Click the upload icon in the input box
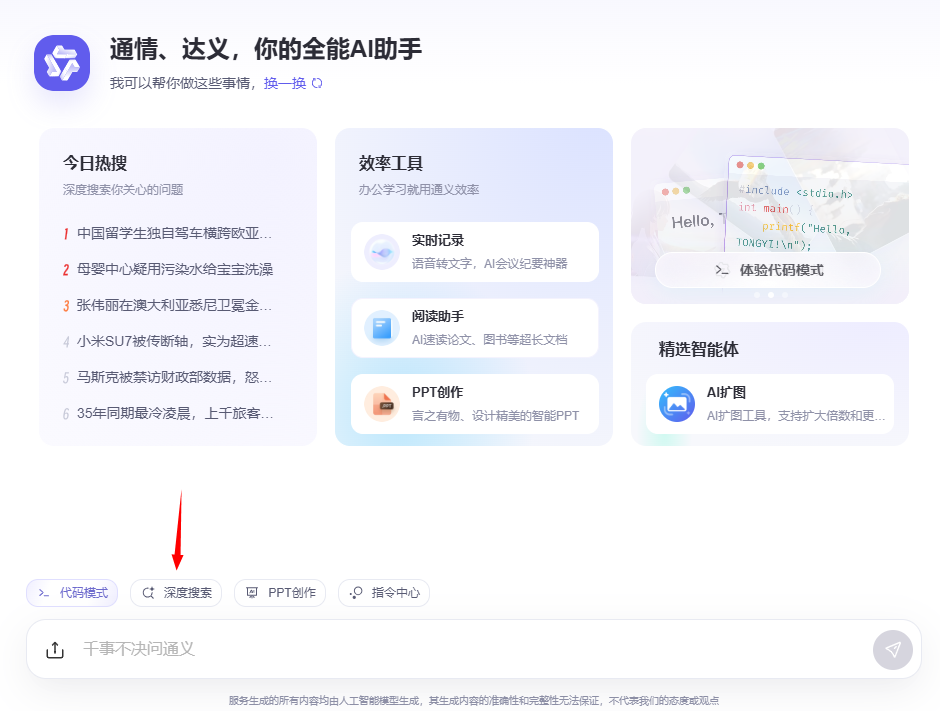This screenshot has width=940, height=711. 55,649
